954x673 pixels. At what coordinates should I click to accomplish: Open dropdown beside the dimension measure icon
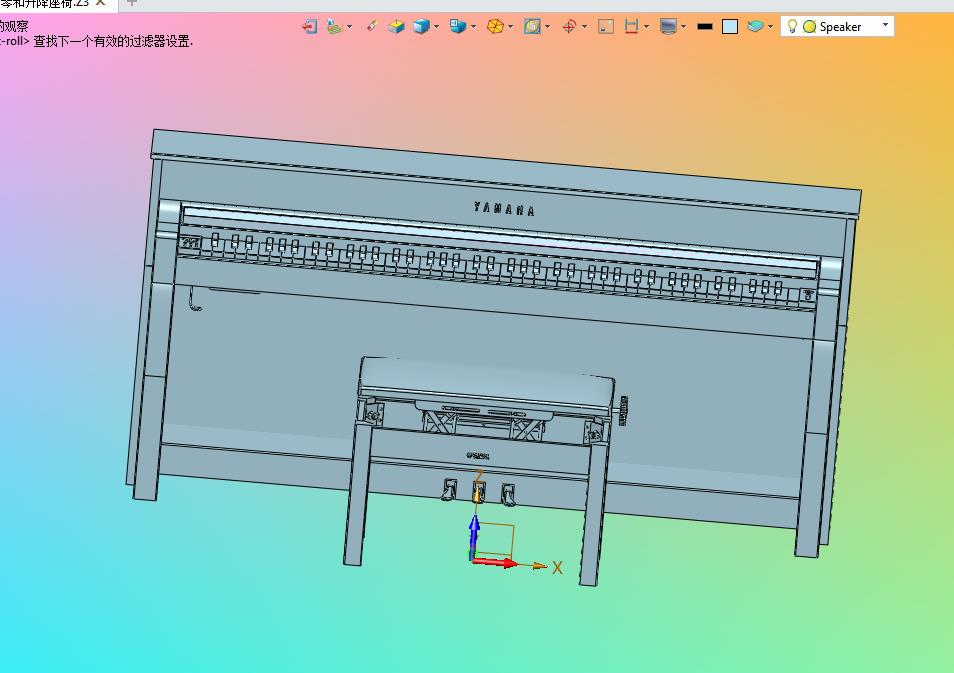click(646, 26)
